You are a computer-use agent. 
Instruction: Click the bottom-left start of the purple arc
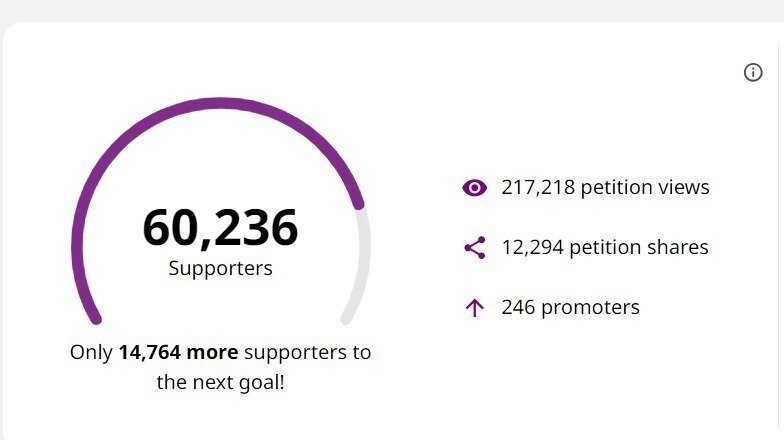[x=94, y=317]
